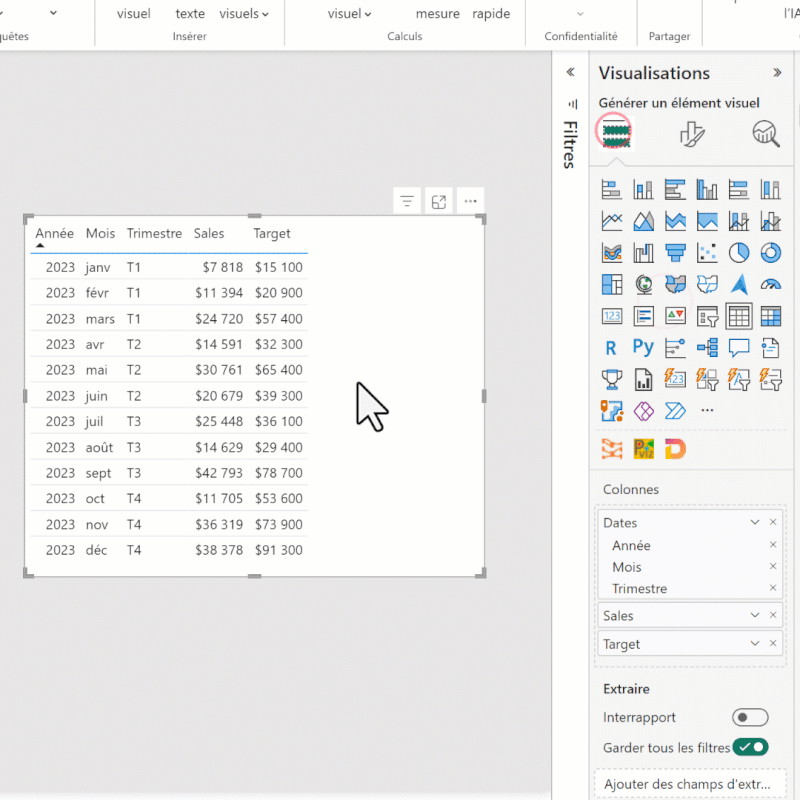Screen dimensions: 800x800
Task: Remove the Année field from Colonnes
Action: coord(773,544)
